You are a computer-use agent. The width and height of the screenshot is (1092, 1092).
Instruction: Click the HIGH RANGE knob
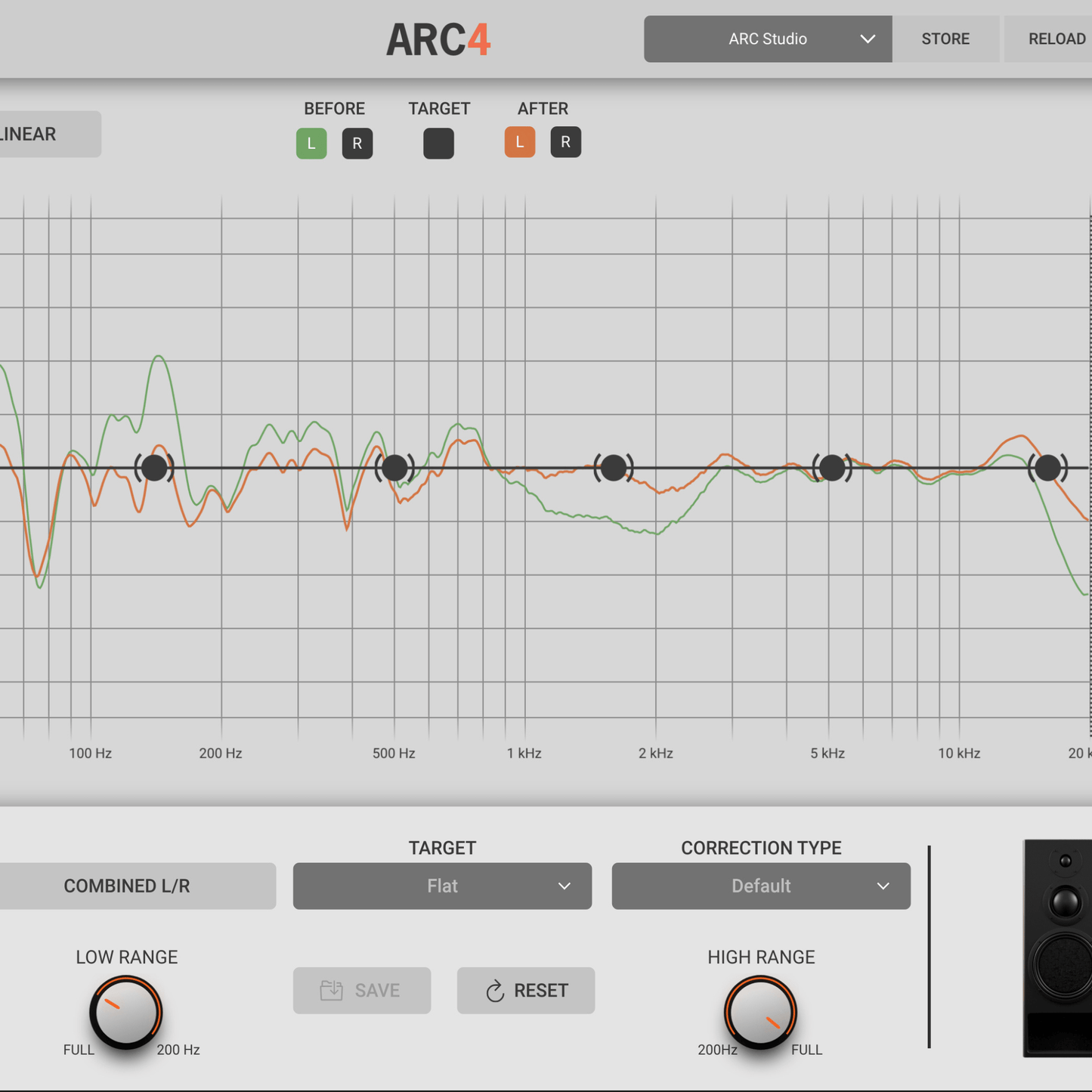click(761, 1012)
